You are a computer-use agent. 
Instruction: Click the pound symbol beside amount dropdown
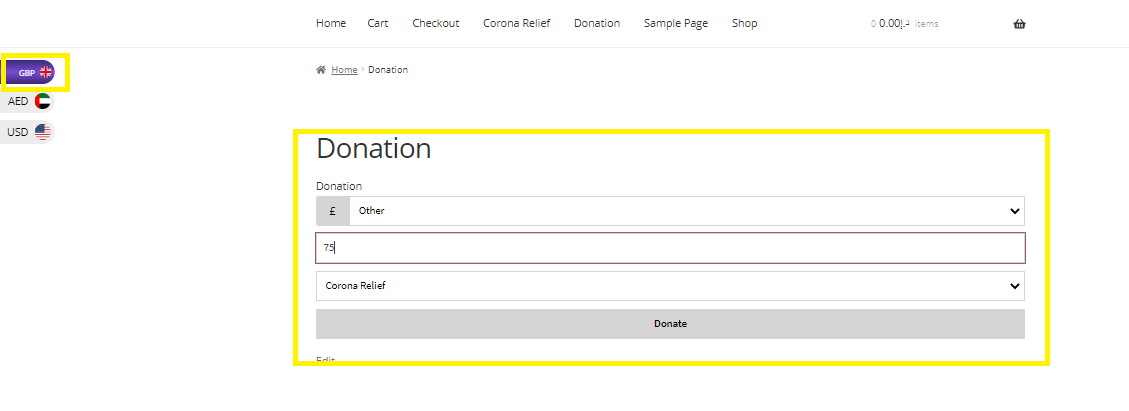click(x=332, y=211)
